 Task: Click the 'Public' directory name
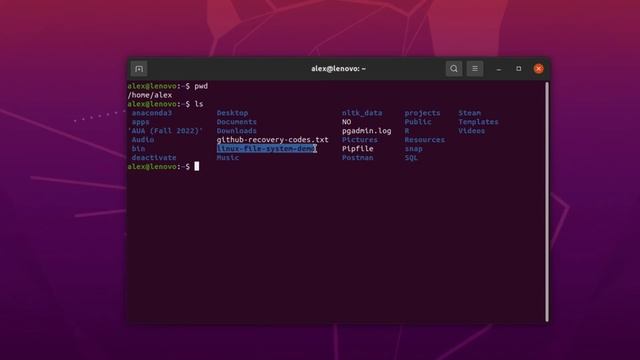tap(418, 122)
